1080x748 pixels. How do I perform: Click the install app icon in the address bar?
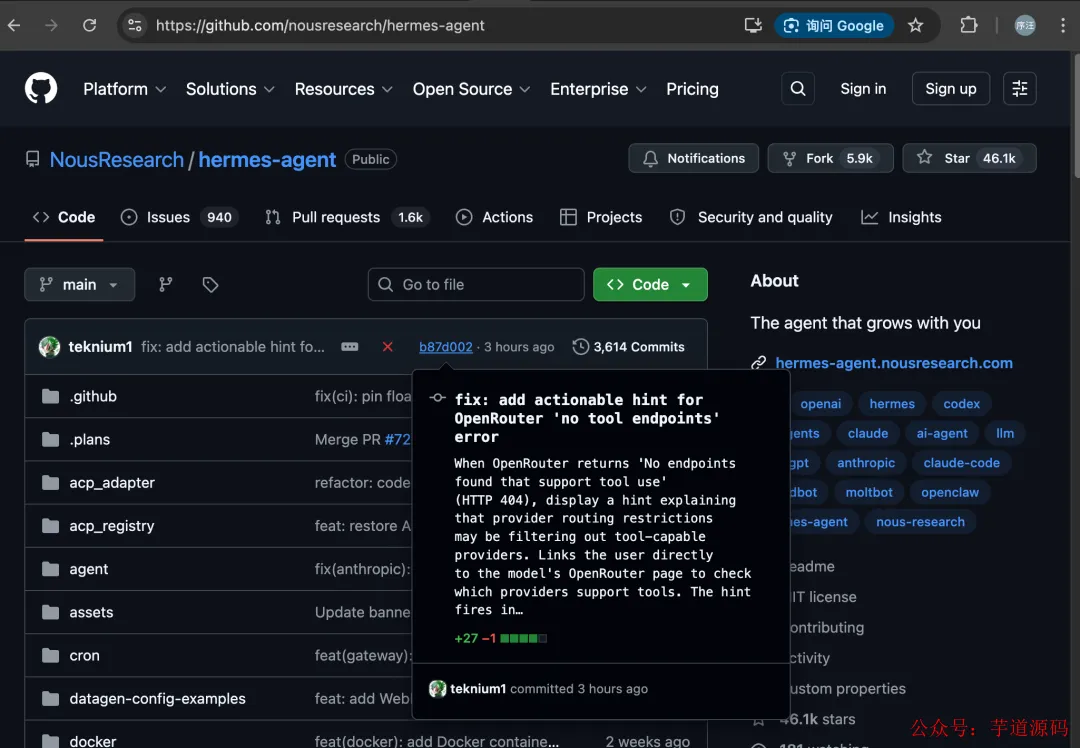(753, 25)
